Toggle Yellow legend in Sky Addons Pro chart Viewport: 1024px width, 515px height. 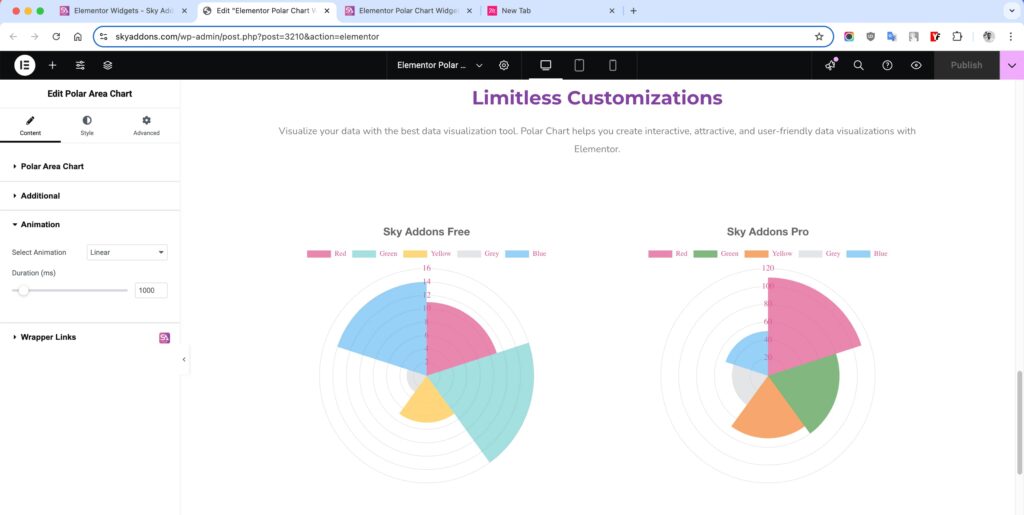coord(768,253)
